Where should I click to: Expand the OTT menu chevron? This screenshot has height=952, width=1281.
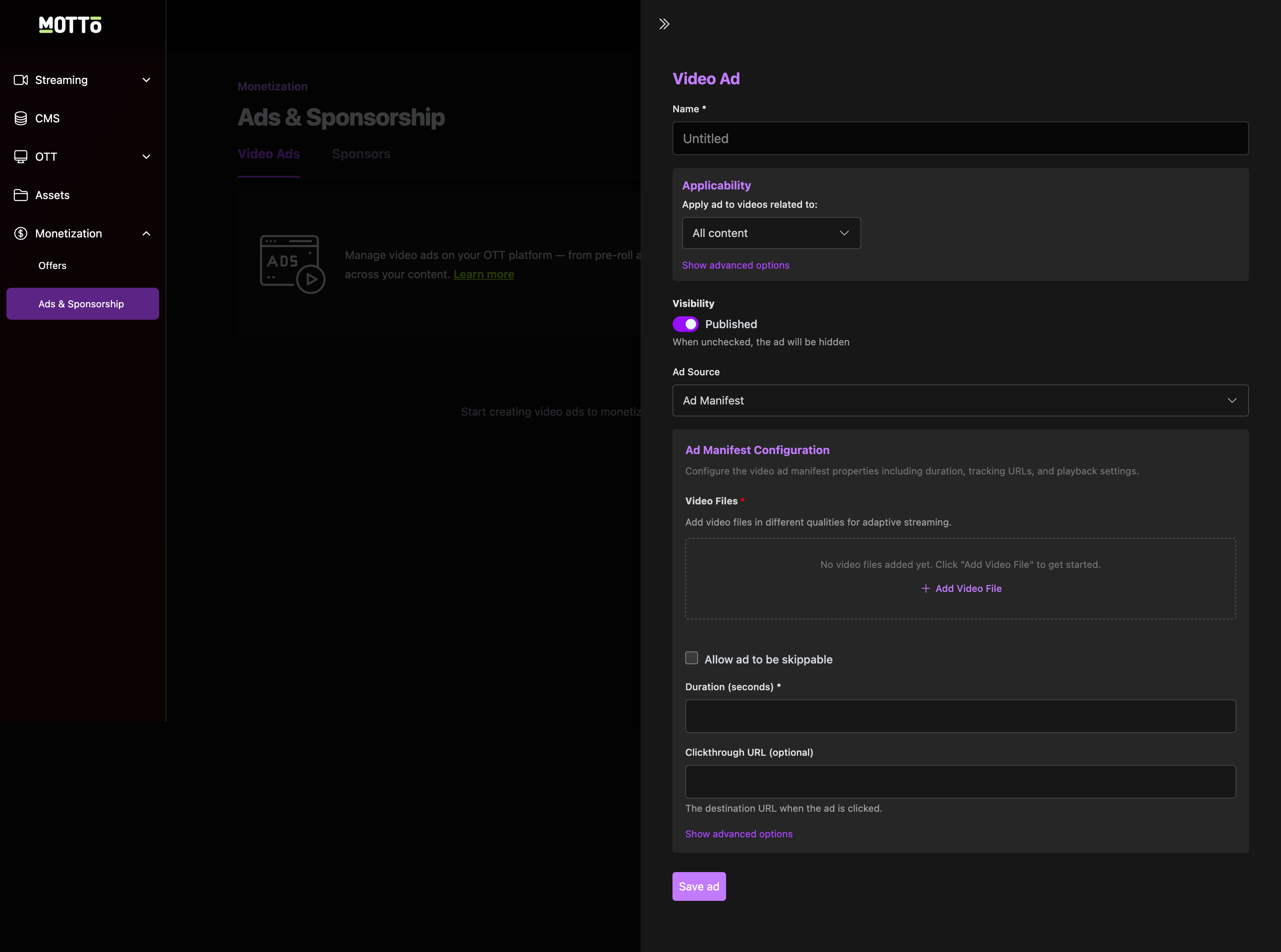(146, 157)
